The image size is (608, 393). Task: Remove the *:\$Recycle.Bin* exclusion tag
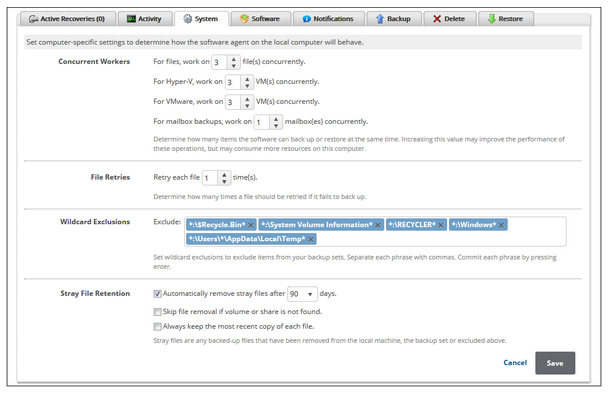tap(251, 225)
